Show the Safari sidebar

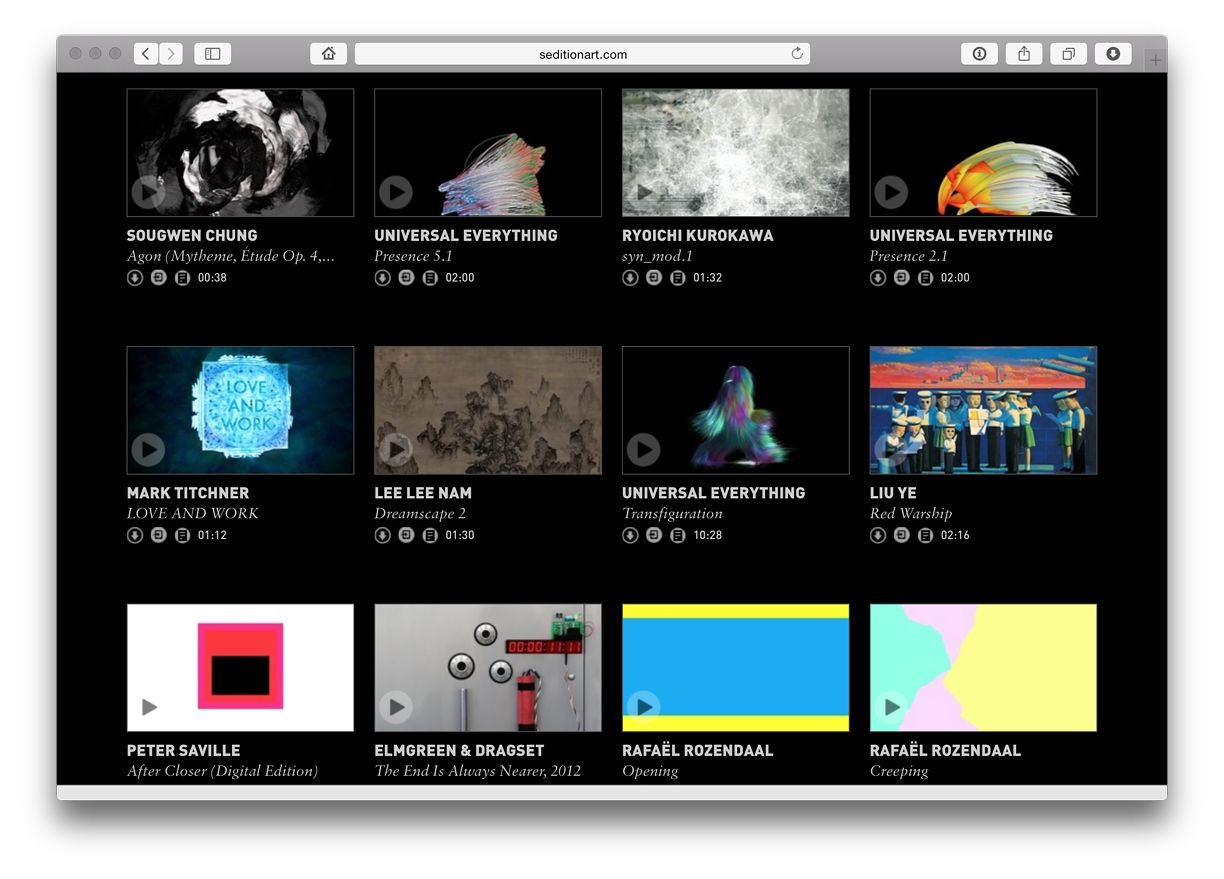point(212,54)
